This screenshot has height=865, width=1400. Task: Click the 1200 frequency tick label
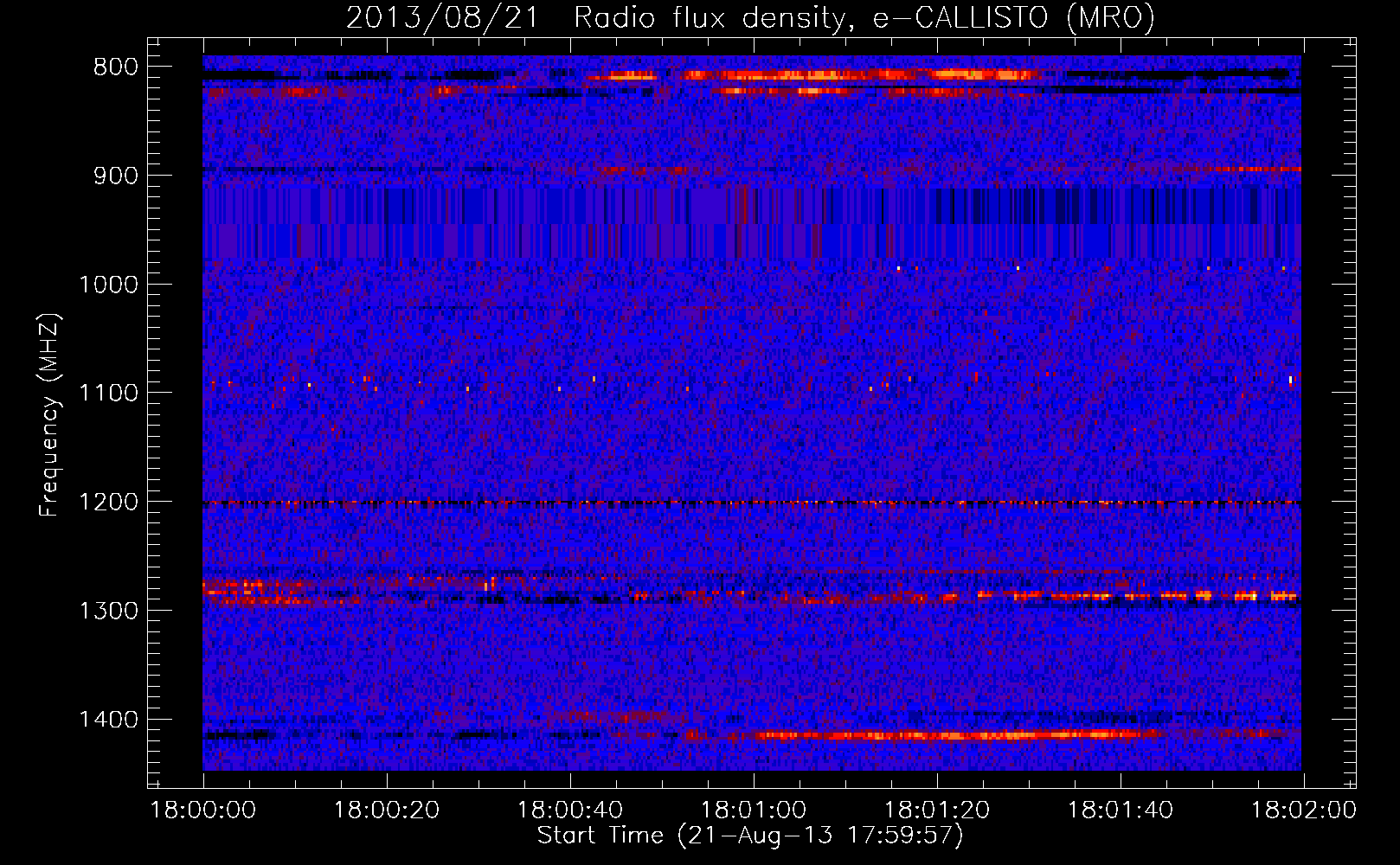pos(108,502)
